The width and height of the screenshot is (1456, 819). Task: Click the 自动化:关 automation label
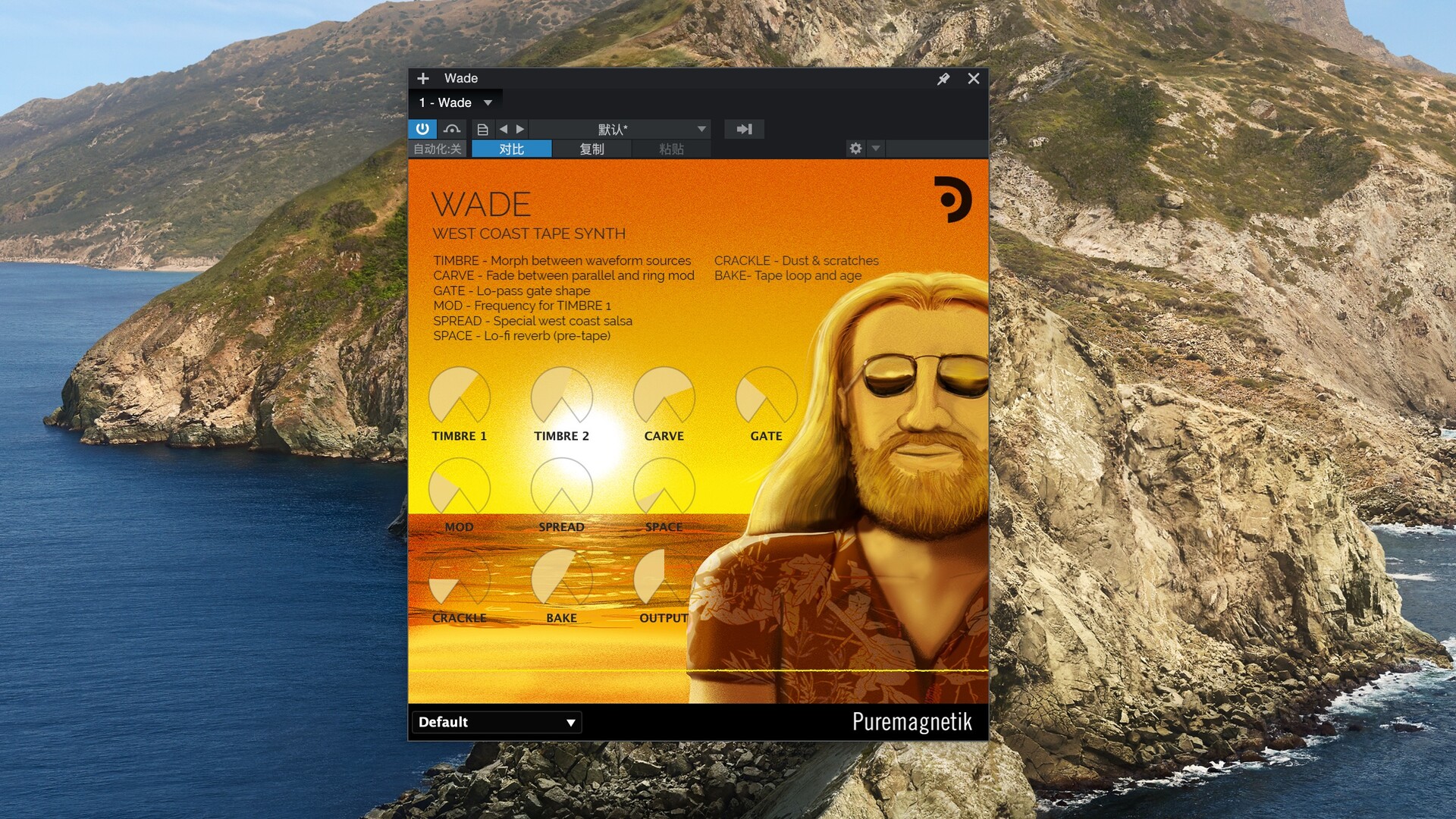(x=438, y=149)
